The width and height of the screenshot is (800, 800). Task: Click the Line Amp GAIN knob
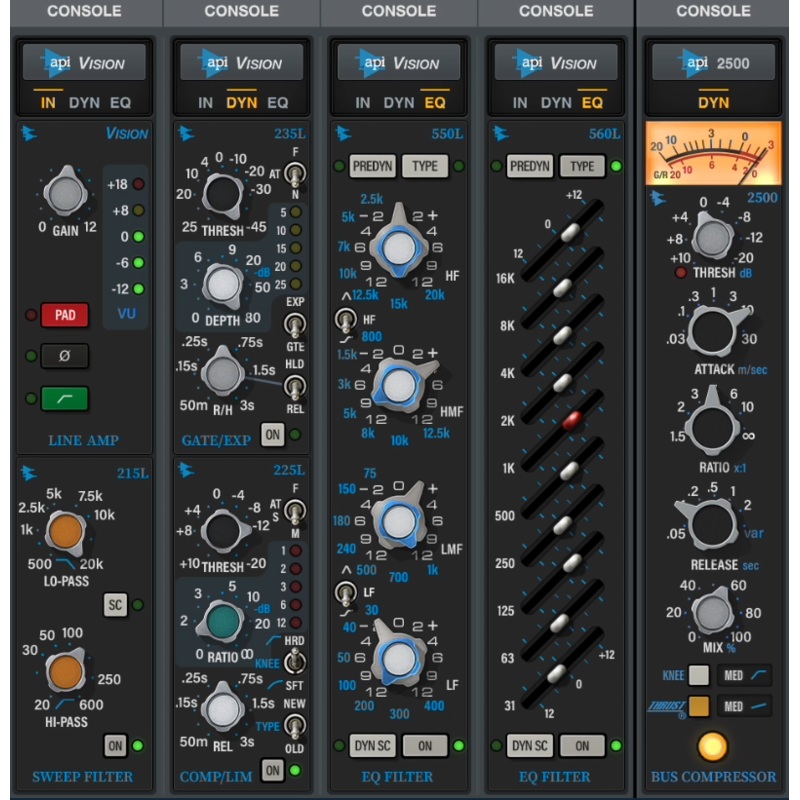(x=65, y=193)
